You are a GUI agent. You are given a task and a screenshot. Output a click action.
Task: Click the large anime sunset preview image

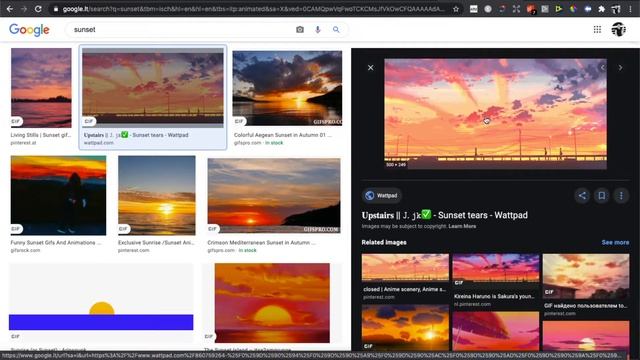(496, 114)
